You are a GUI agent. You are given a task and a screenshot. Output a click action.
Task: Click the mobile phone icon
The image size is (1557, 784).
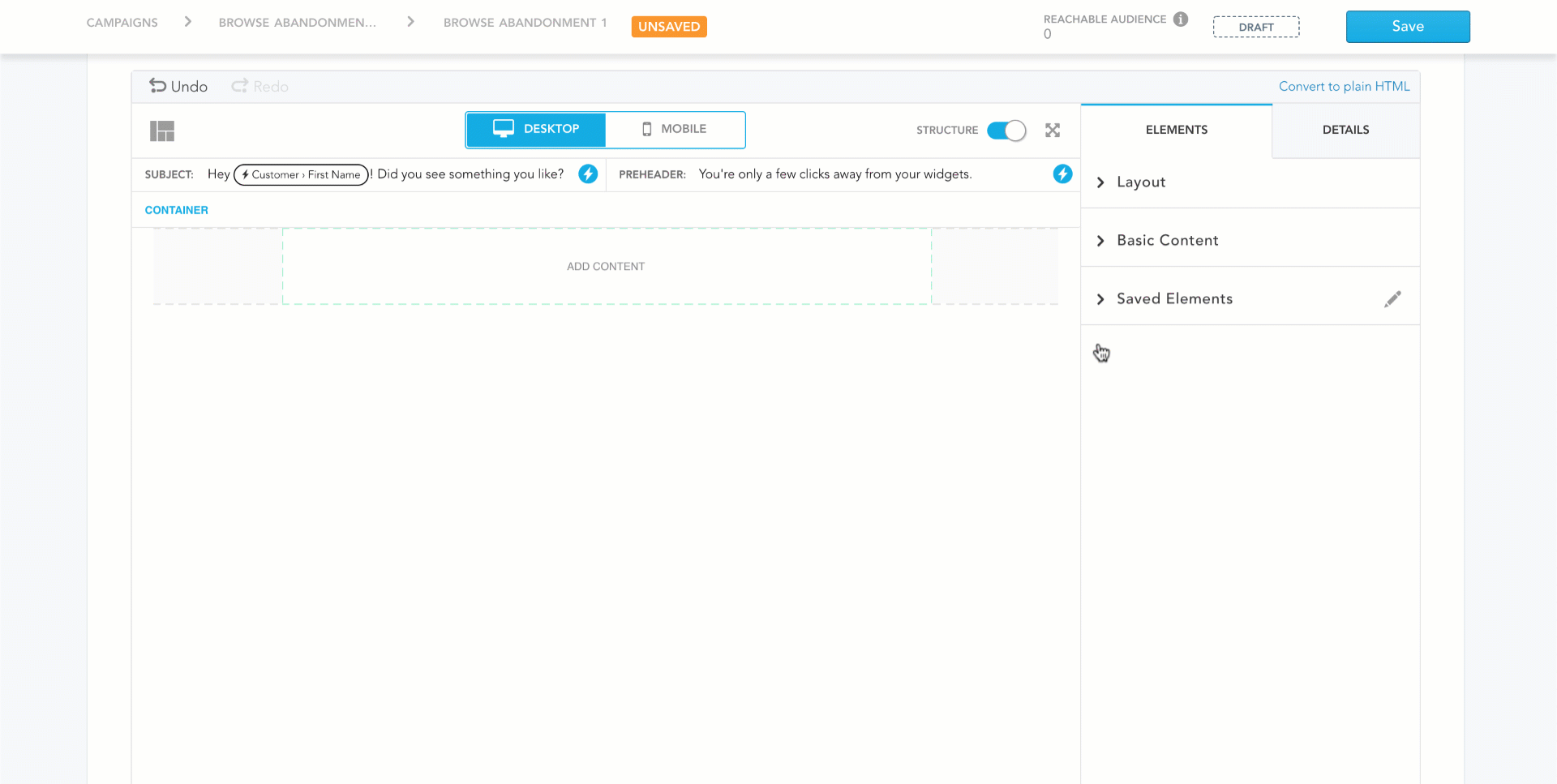pos(646,129)
